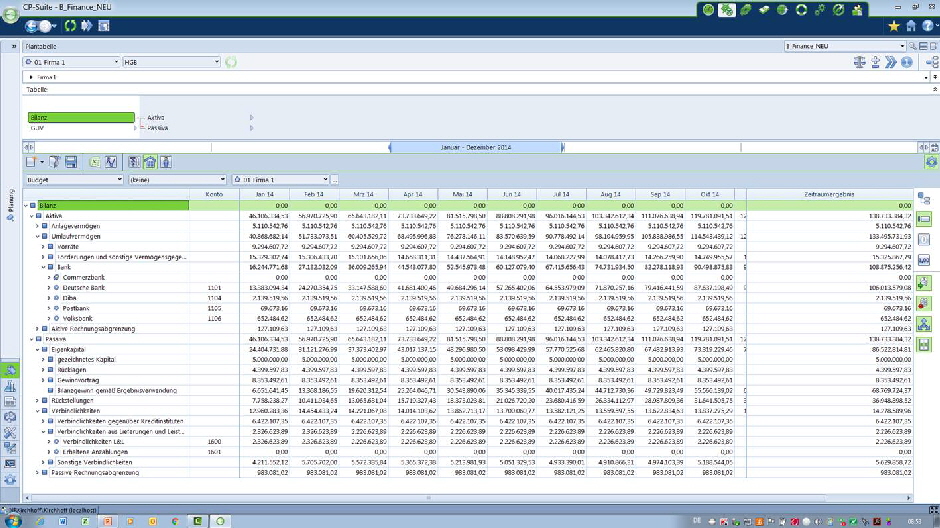Click the magnifier search icon beside Finance_NEU
Screen dimensions: 940x528
tap(913, 46)
